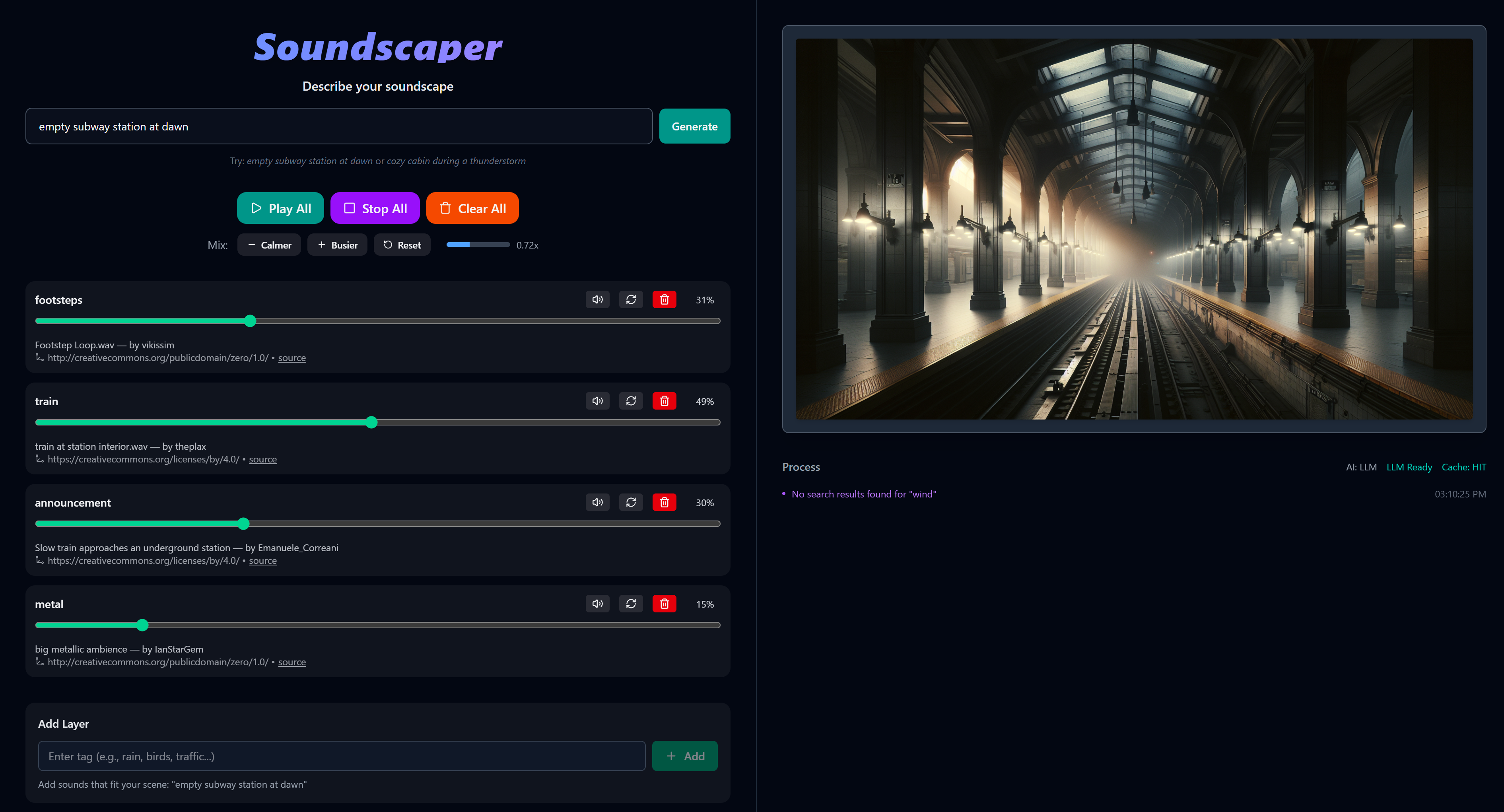Click Clear All button
Viewport: 1504px width, 812px height.
point(472,208)
